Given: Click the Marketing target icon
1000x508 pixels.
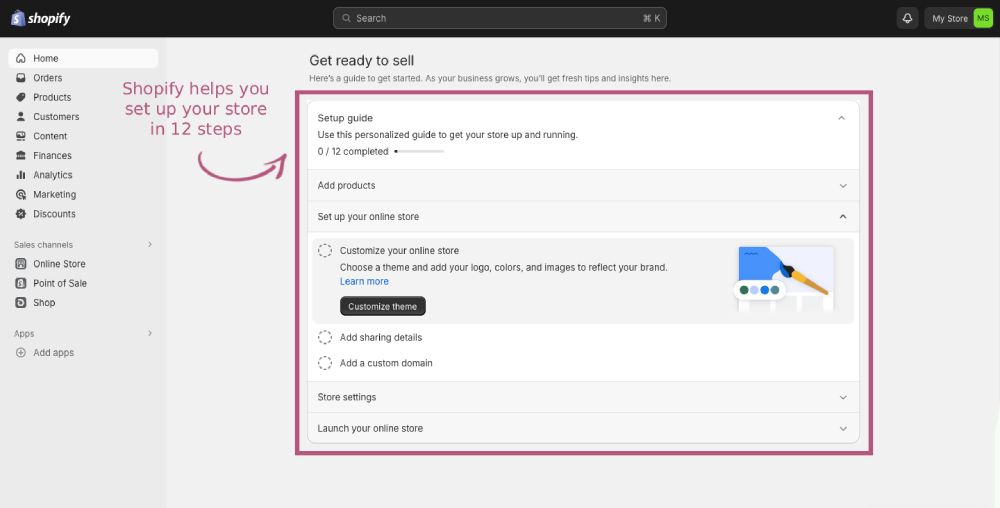Looking at the screenshot, I should (21, 194).
